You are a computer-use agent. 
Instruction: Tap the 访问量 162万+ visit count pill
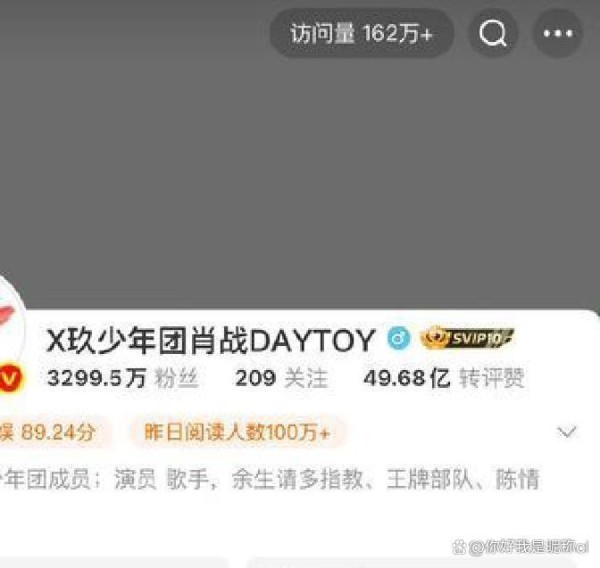[x=362, y=33]
